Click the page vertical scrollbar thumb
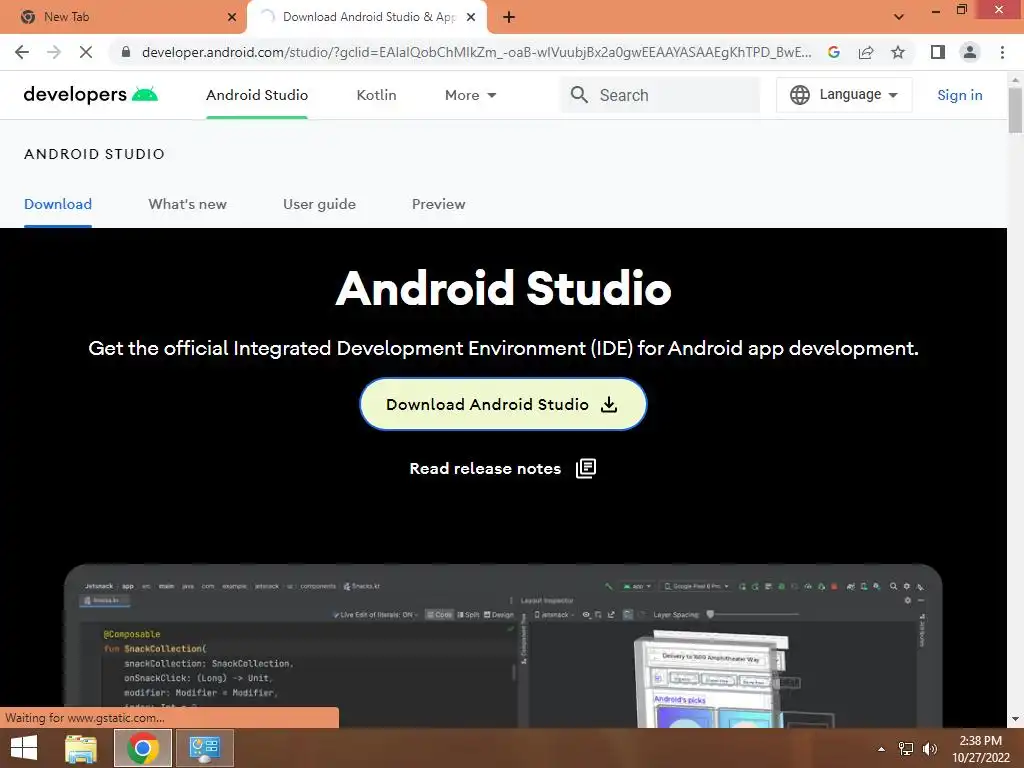The image size is (1024, 768). coord(1015,109)
